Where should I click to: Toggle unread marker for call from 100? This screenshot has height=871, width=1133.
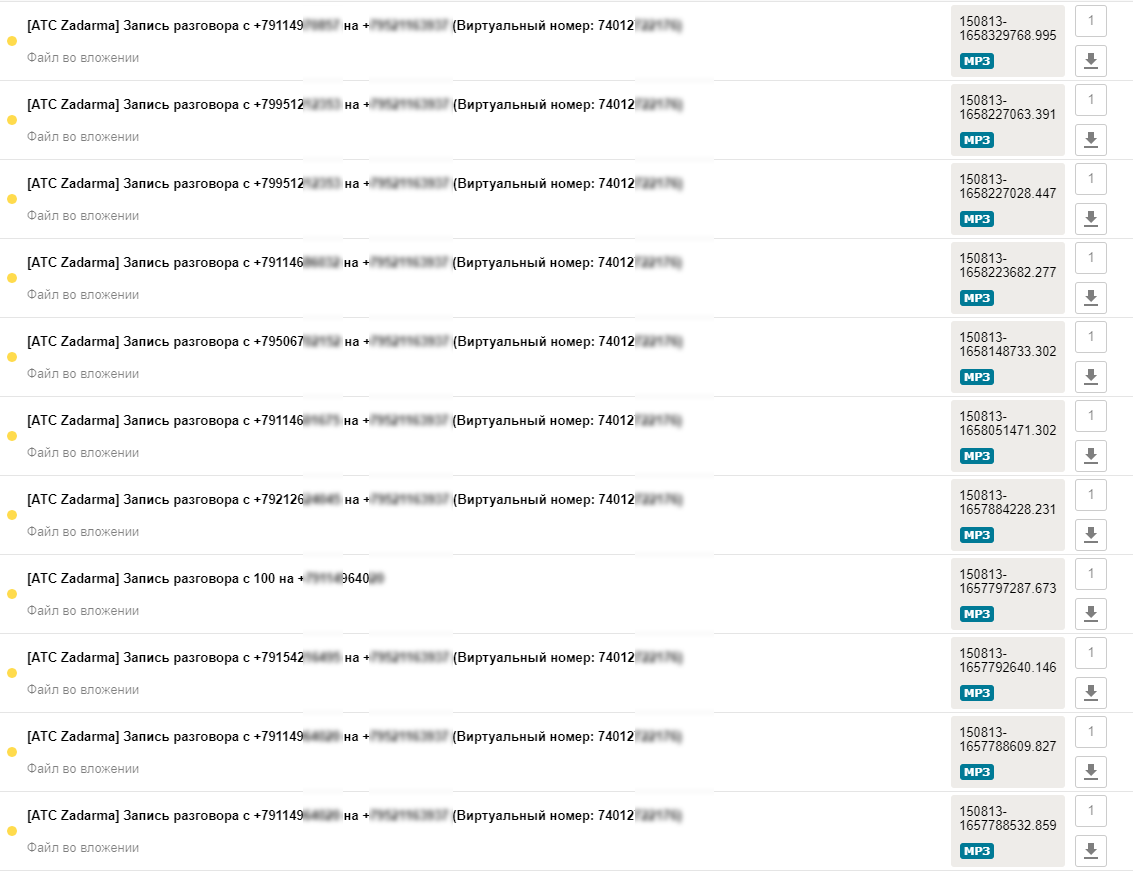[12, 594]
